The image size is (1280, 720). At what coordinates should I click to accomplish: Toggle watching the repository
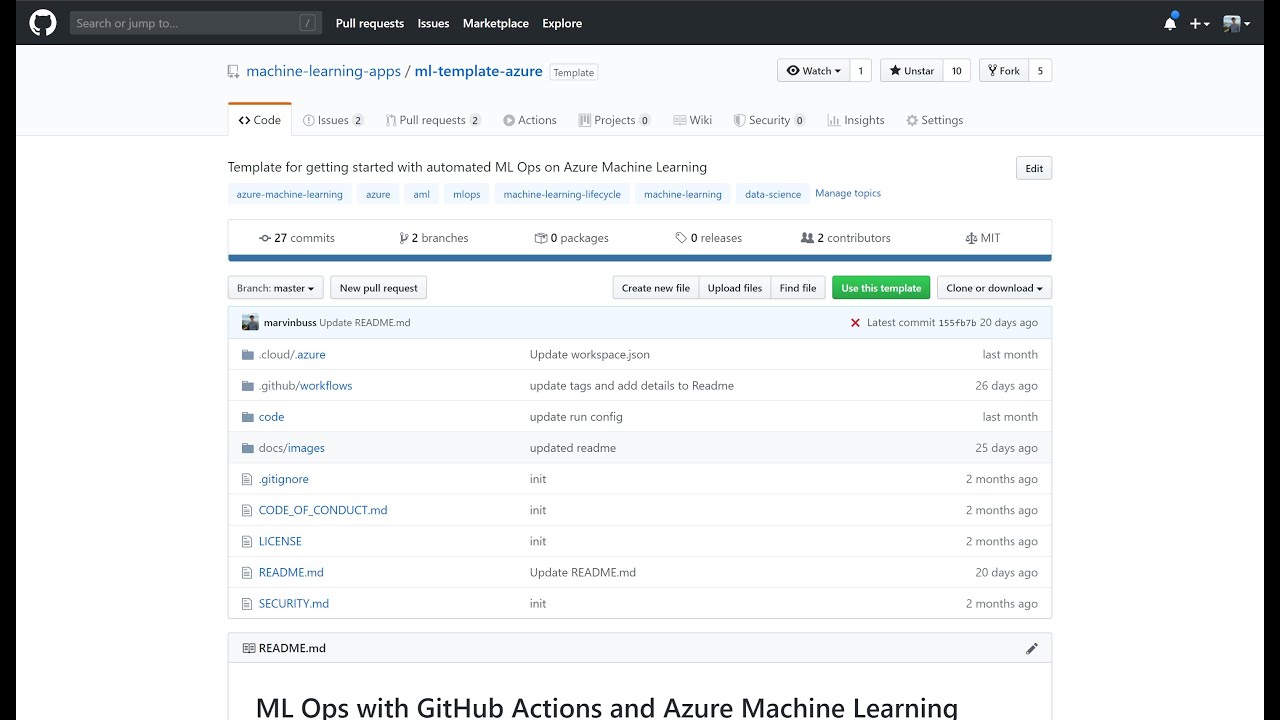813,70
